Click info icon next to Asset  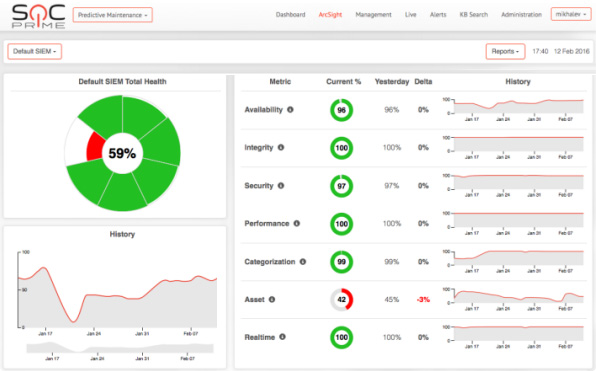coord(272,300)
